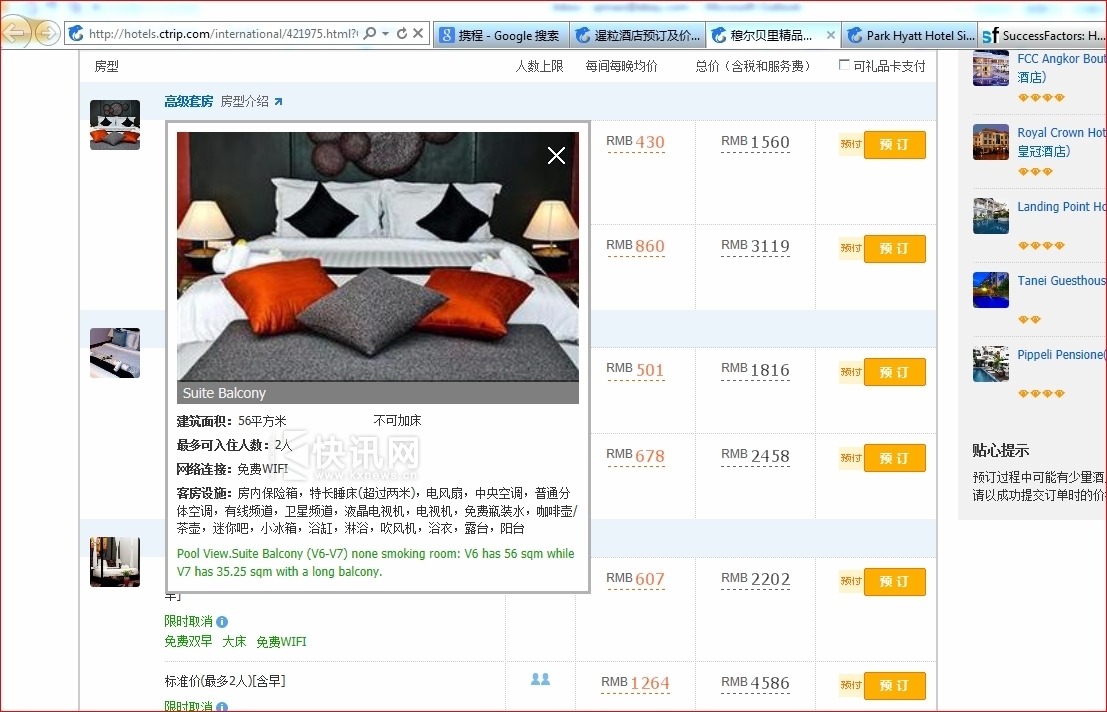Stop loading with the X icon in the address bar
This screenshot has height=712, width=1107.
tap(418, 33)
